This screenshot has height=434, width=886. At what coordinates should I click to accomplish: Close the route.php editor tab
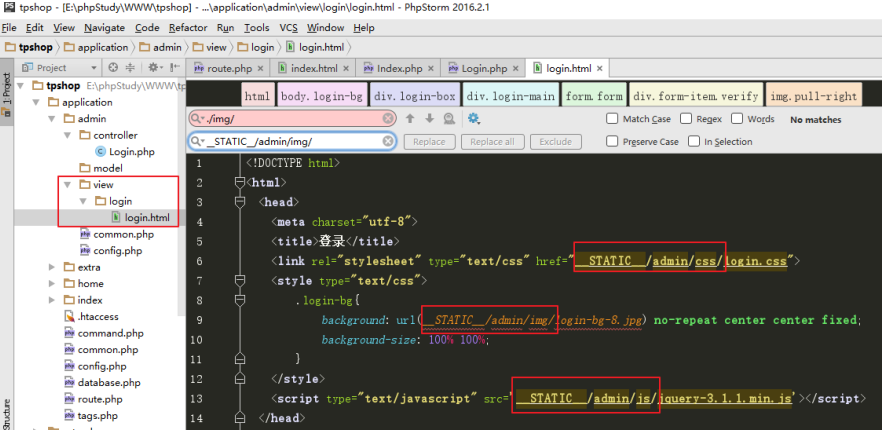260,68
